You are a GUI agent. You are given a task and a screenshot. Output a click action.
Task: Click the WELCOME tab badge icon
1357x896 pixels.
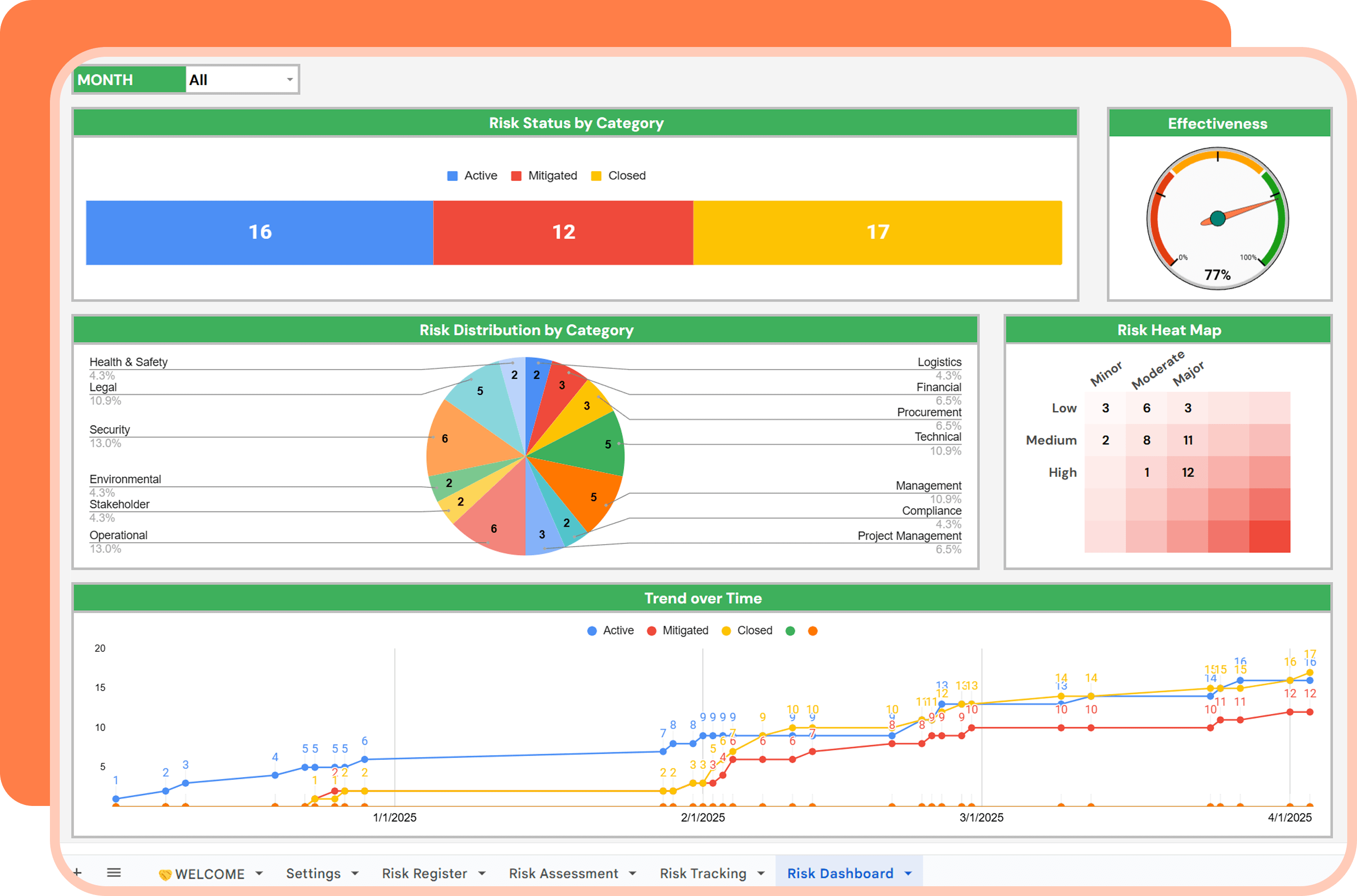(x=165, y=874)
